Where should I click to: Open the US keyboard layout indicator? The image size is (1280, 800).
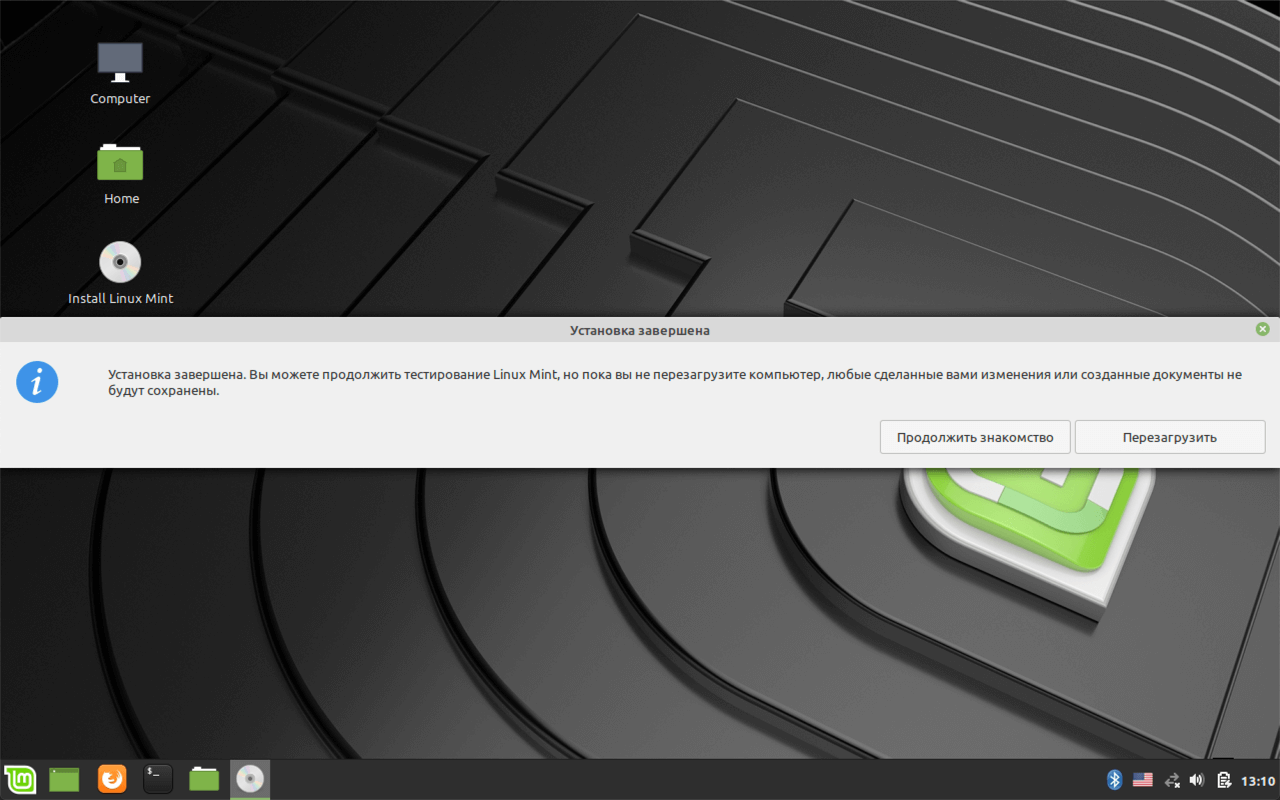(x=1143, y=780)
